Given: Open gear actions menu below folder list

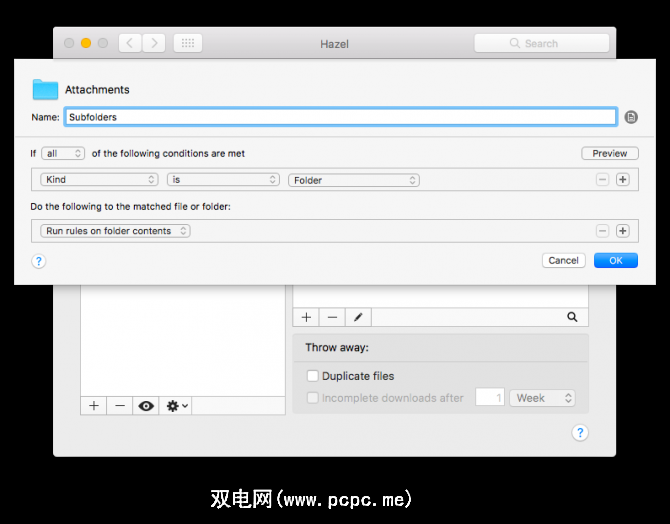Looking at the screenshot, I should point(176,406).
